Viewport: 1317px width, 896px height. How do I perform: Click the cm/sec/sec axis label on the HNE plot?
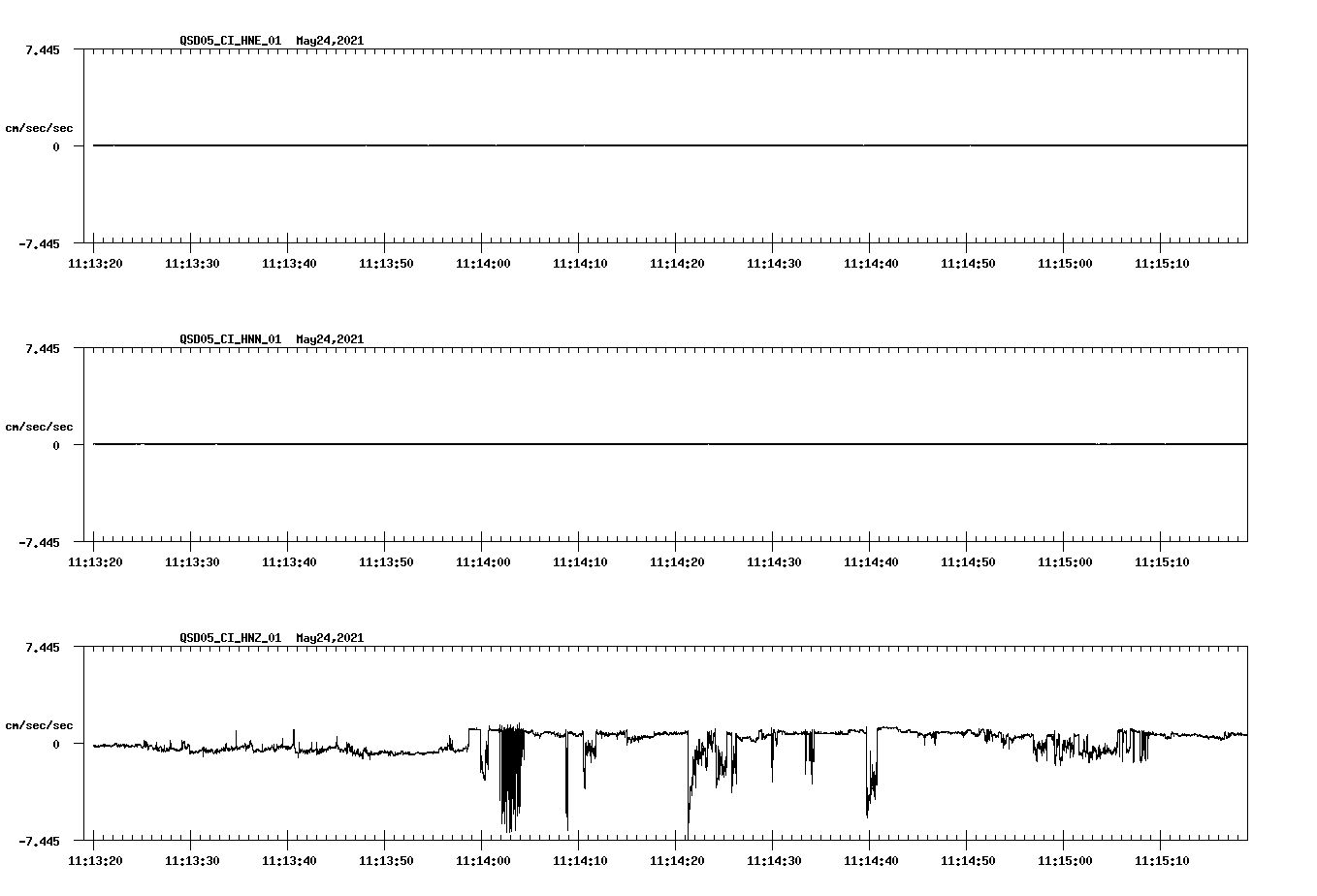(x=40, y=126)
